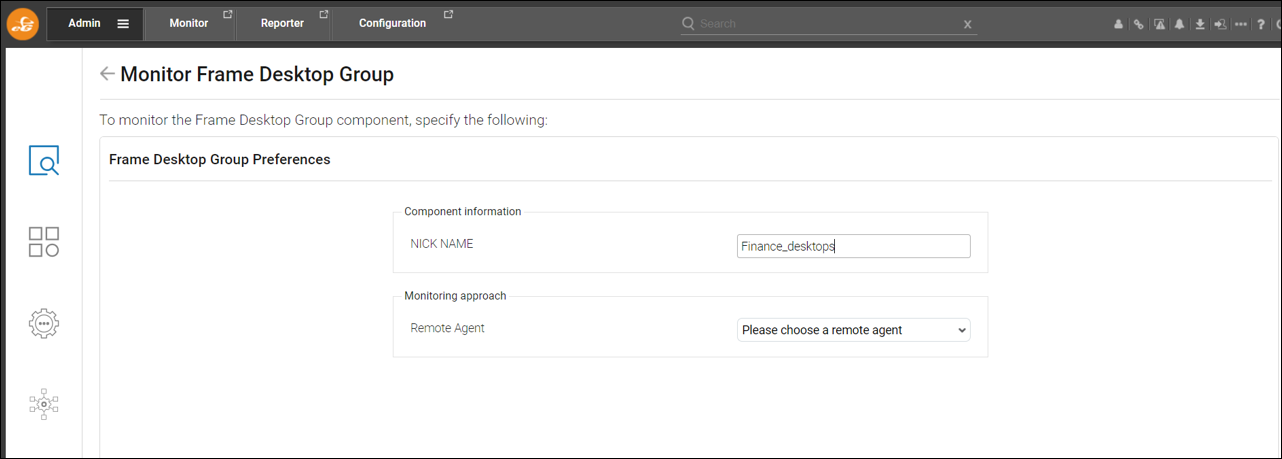Open the three-dots more options icon
Viewport: 1282px width, 459px height.
pos(1241,24)
